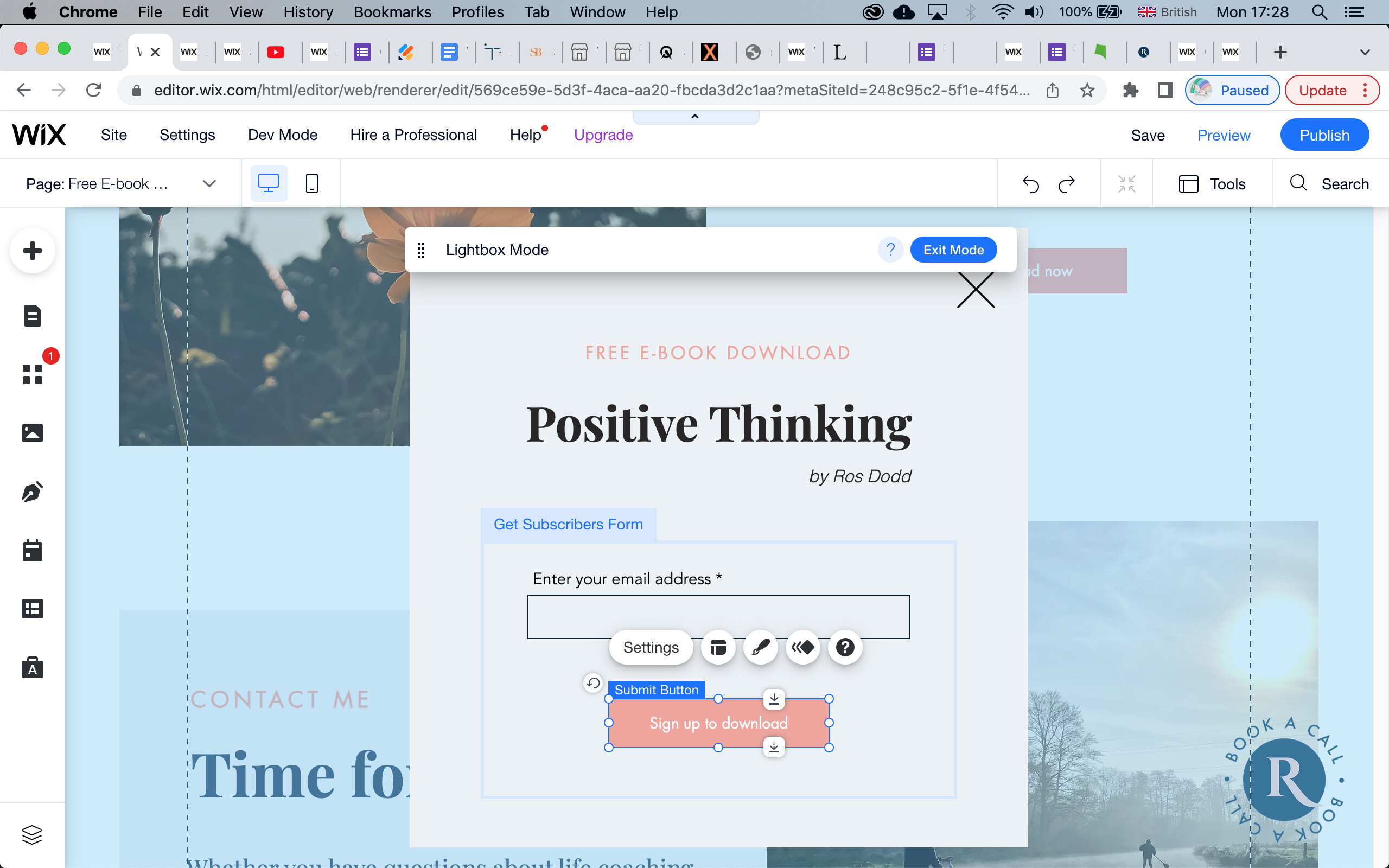Open the Media sidebar icon
Screen dimensions: 1389x868
[x=33, y=433]
